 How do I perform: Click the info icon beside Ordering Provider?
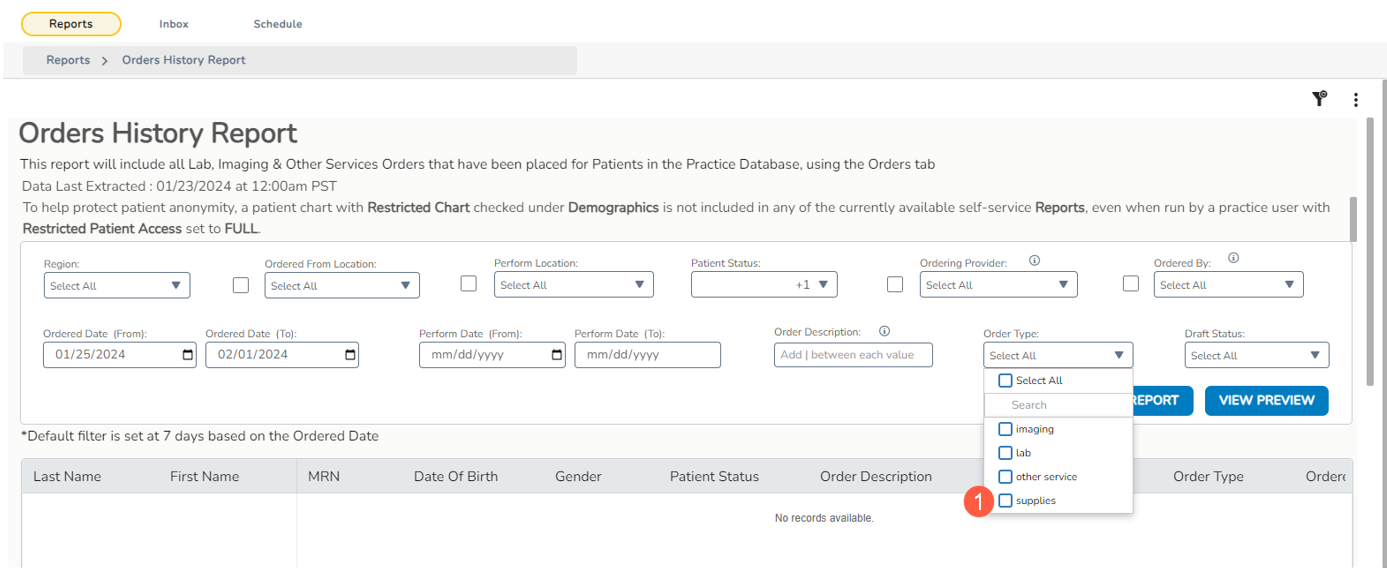click(1034, 261)
